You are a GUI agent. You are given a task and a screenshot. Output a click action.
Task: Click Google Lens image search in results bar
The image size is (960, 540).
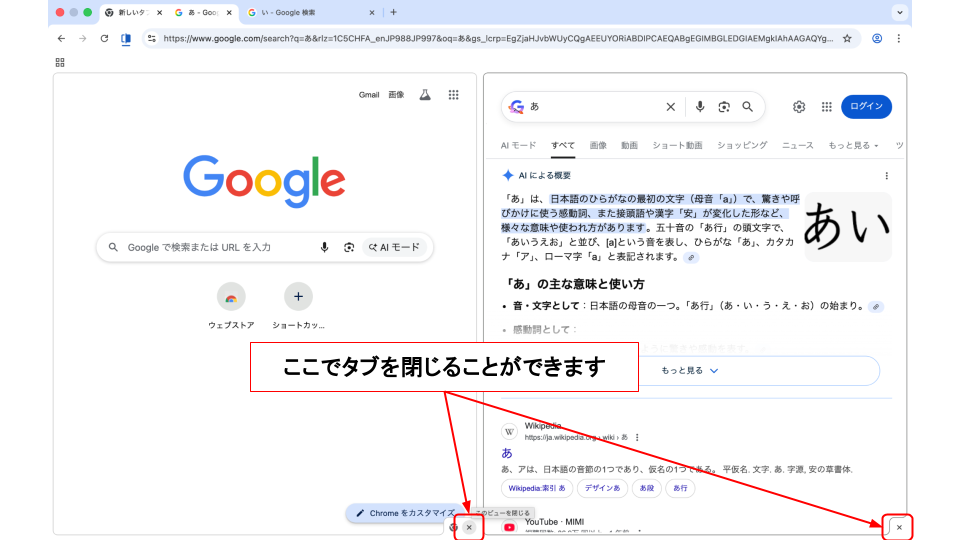724,107
